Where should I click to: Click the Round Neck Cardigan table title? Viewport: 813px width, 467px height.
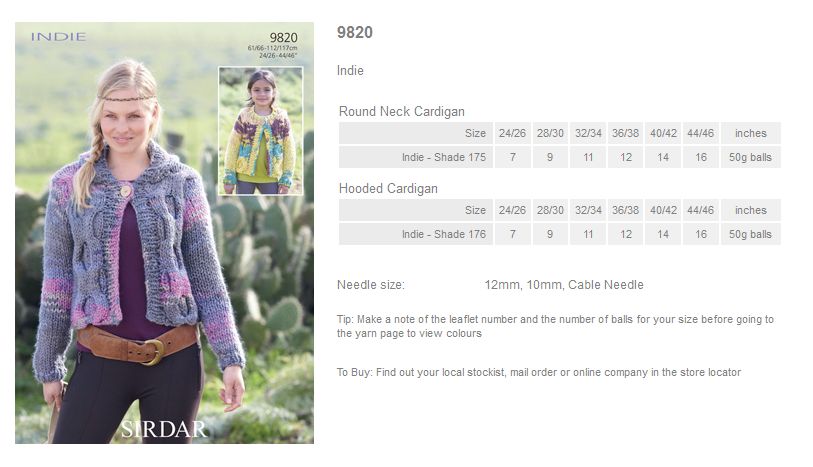pos(401,111)
